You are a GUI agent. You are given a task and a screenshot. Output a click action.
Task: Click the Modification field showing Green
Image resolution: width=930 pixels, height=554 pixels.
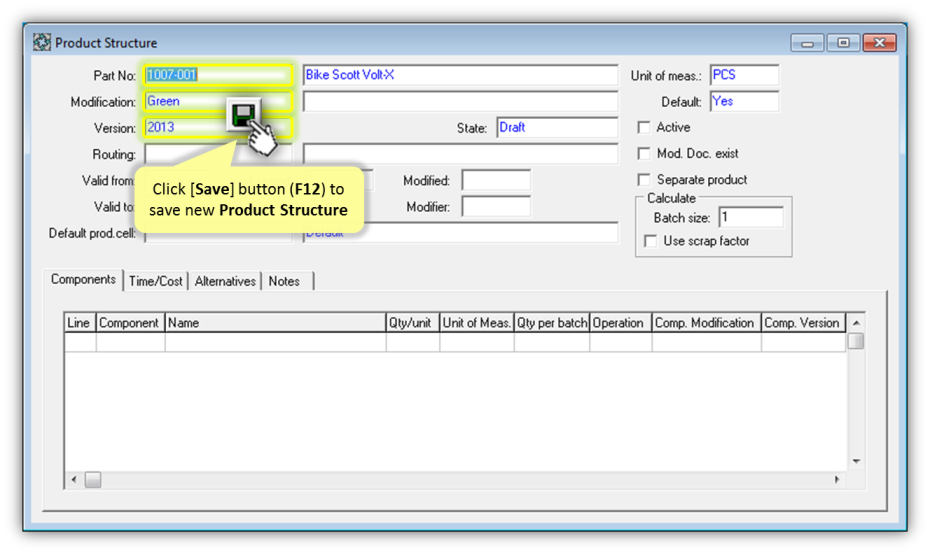point(218,101)
